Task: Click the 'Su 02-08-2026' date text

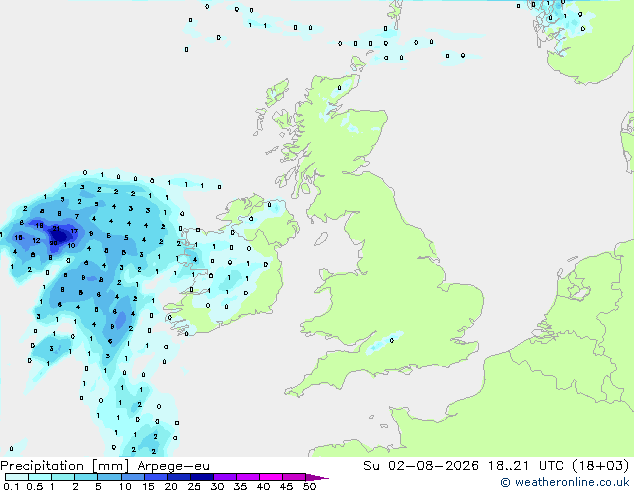Action: [421, 466]
